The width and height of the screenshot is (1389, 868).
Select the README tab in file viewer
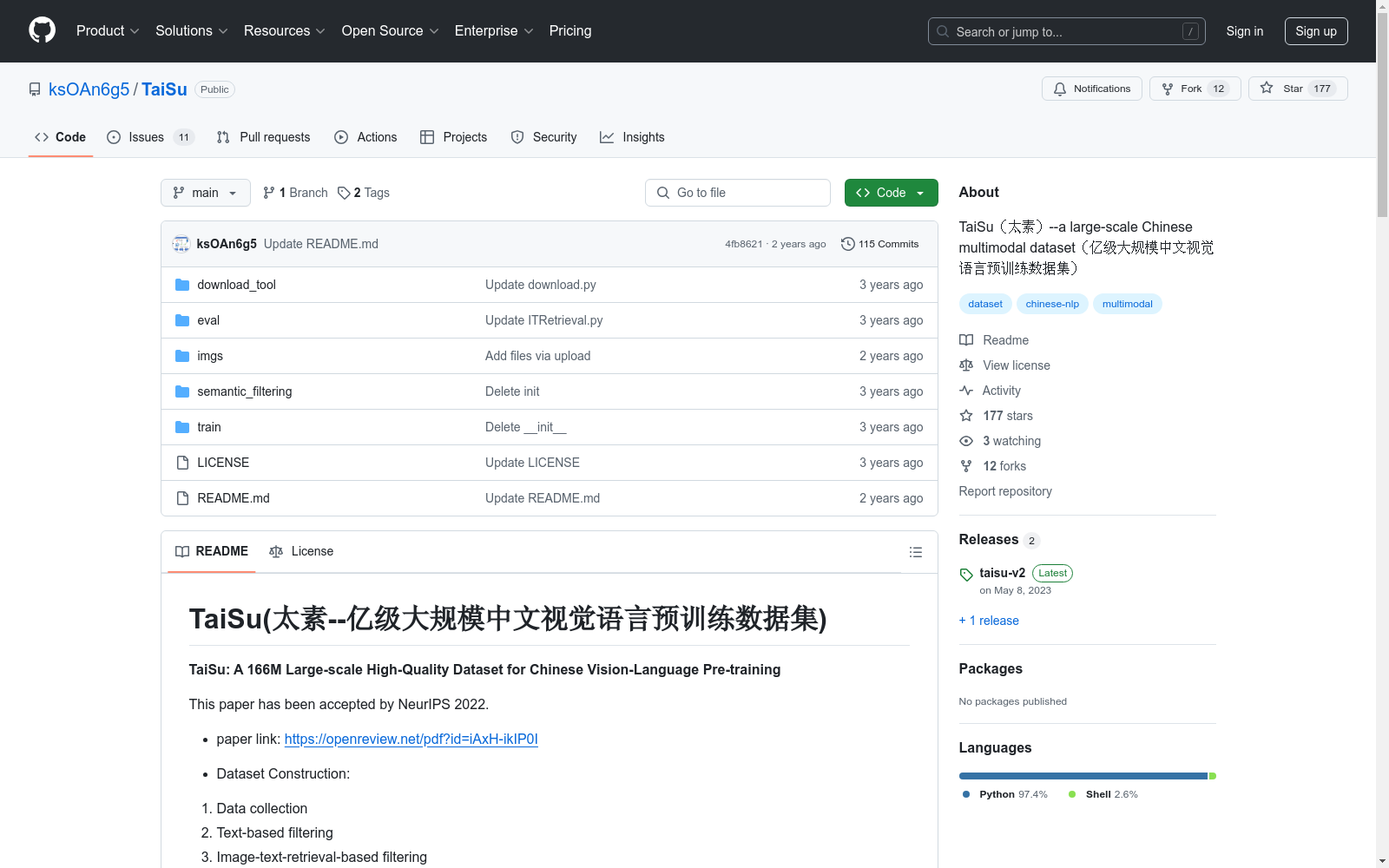[x=211, y=551]
